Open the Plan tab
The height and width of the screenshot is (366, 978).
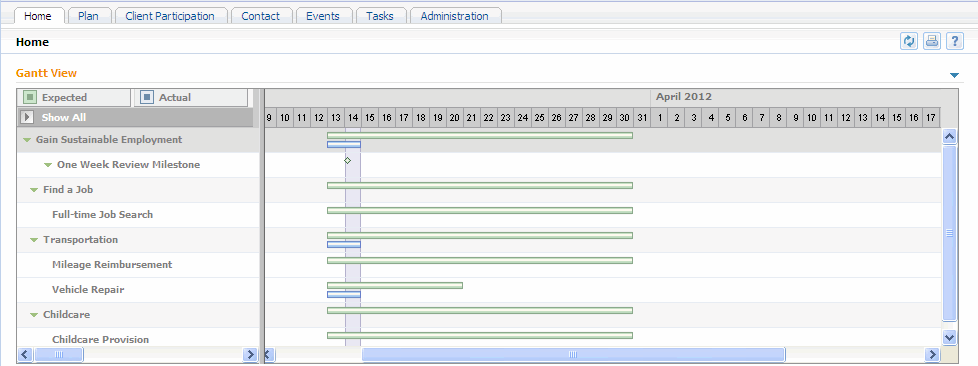click(88, 16)
